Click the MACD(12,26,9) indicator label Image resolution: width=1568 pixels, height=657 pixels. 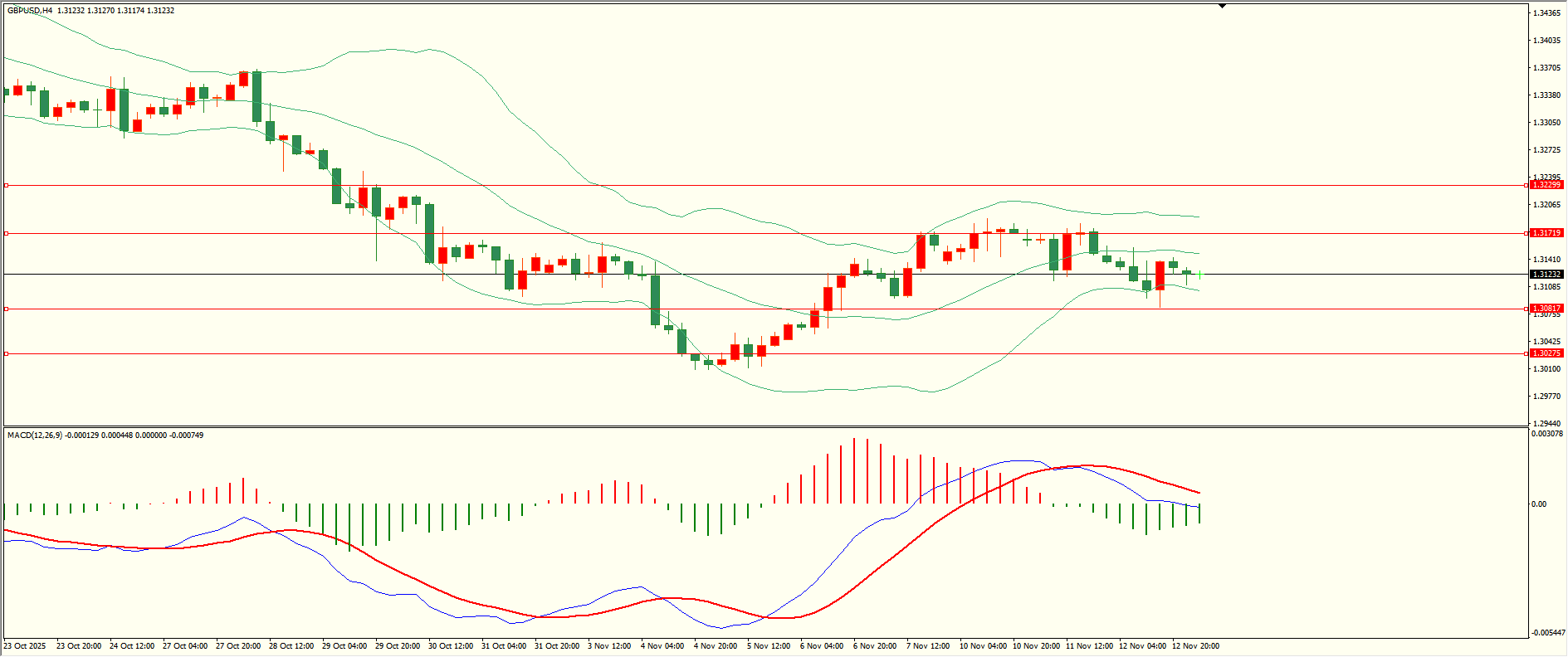coord(33,435)
